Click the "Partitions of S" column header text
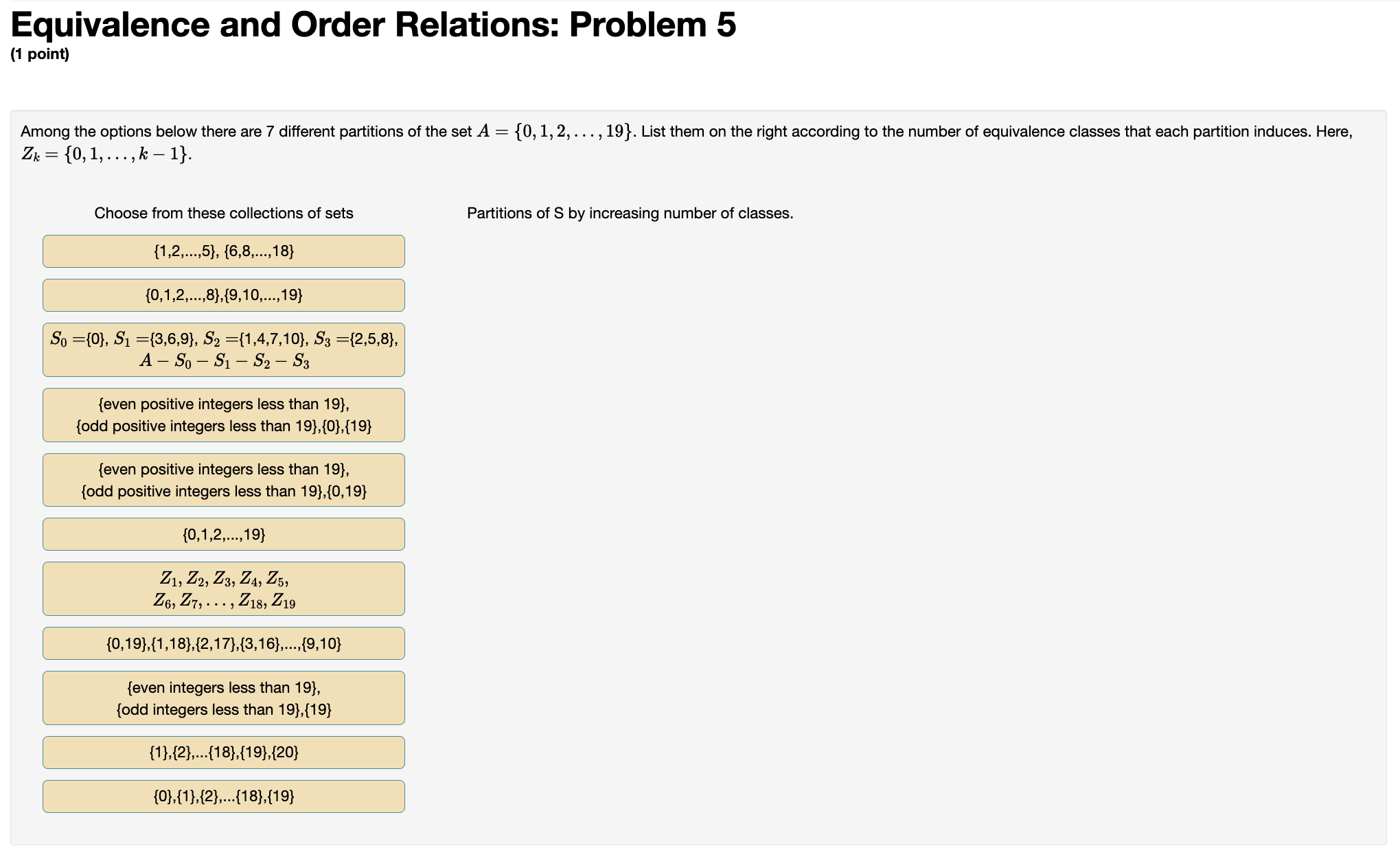Viewport: 1400px width, 861px height. tap(630, 213)
